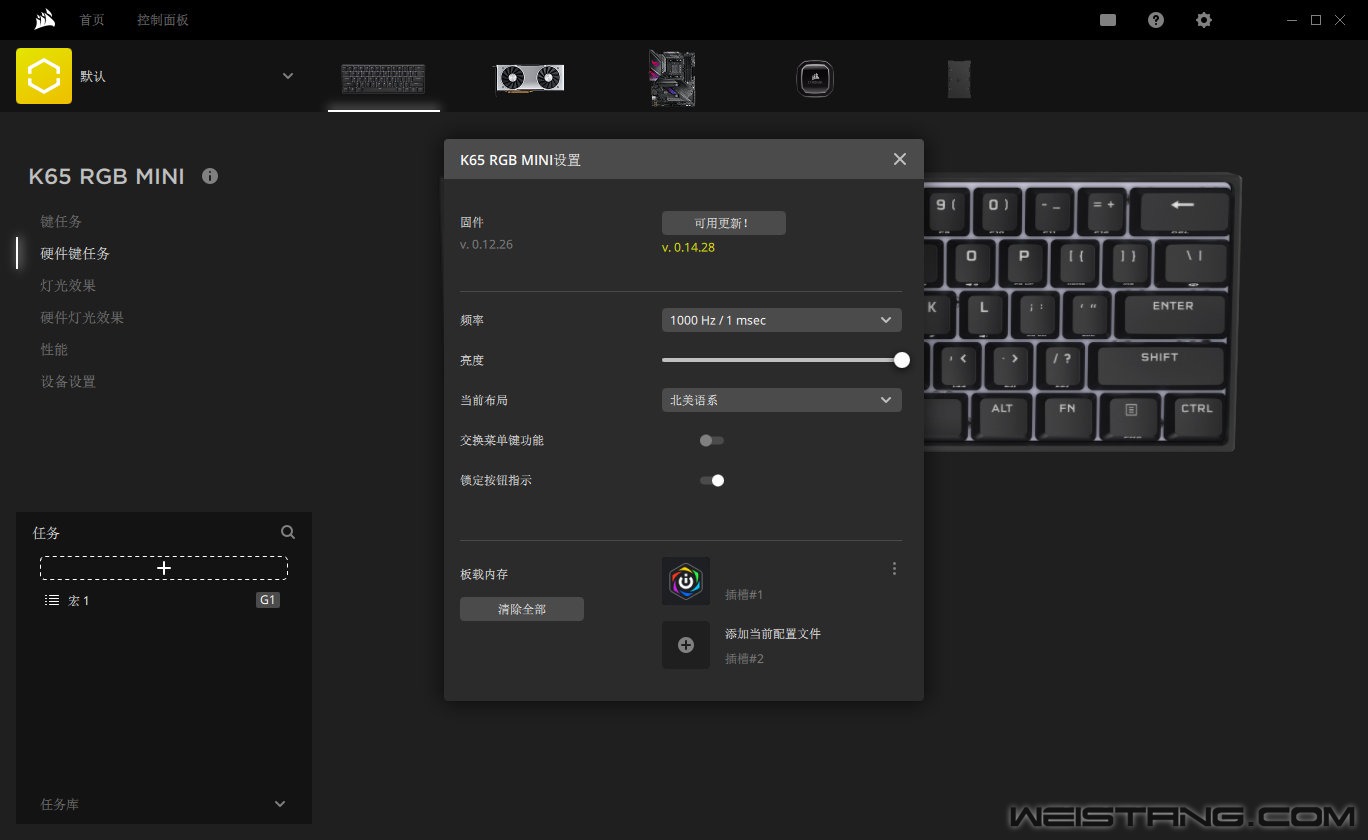This screenshot has width=1368, height=840.
Task: Click the plus icon for slot #2
Action: click(x=686, y=645)
